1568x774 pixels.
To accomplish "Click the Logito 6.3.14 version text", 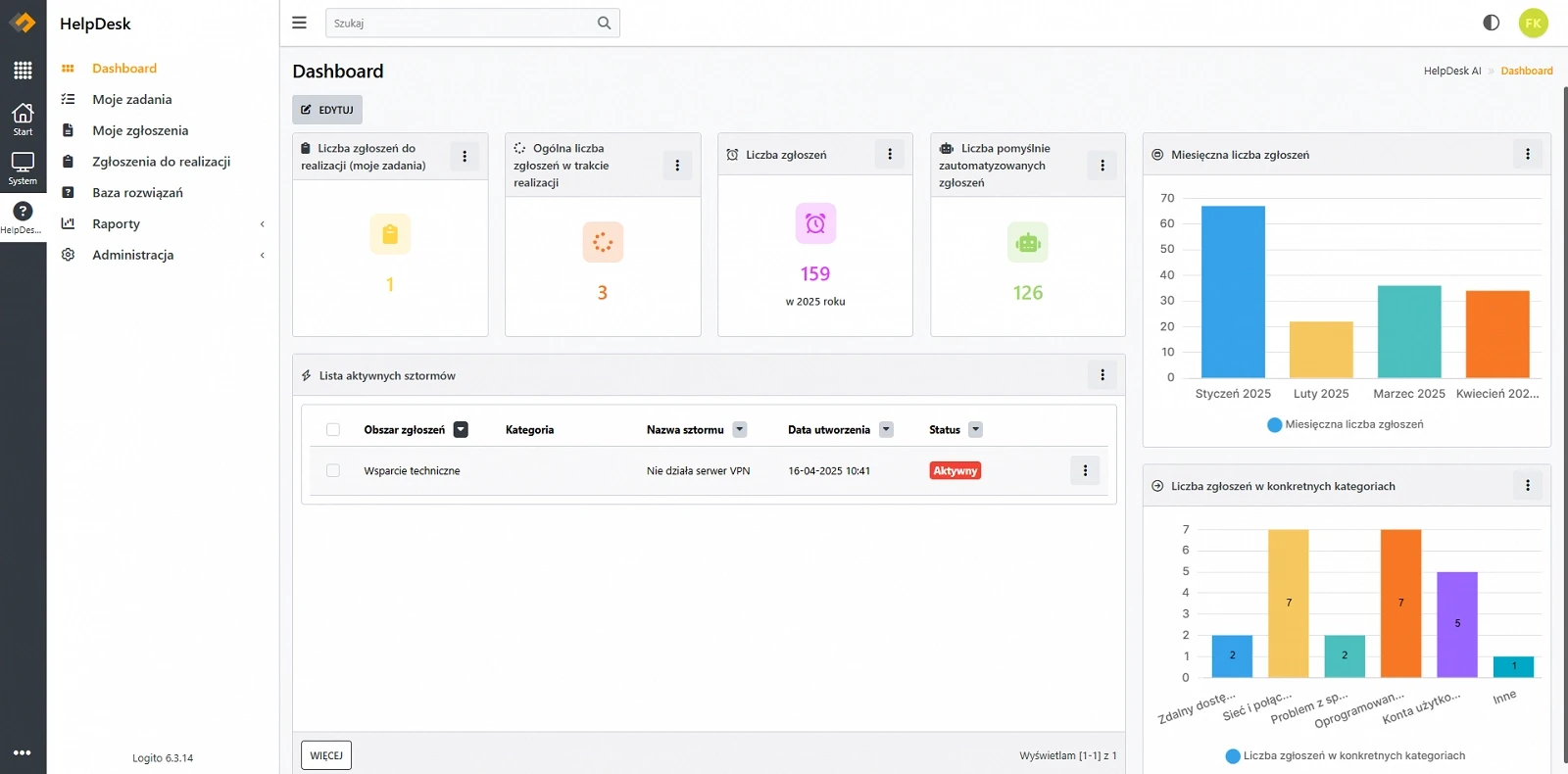I will [x=163, y=757].
